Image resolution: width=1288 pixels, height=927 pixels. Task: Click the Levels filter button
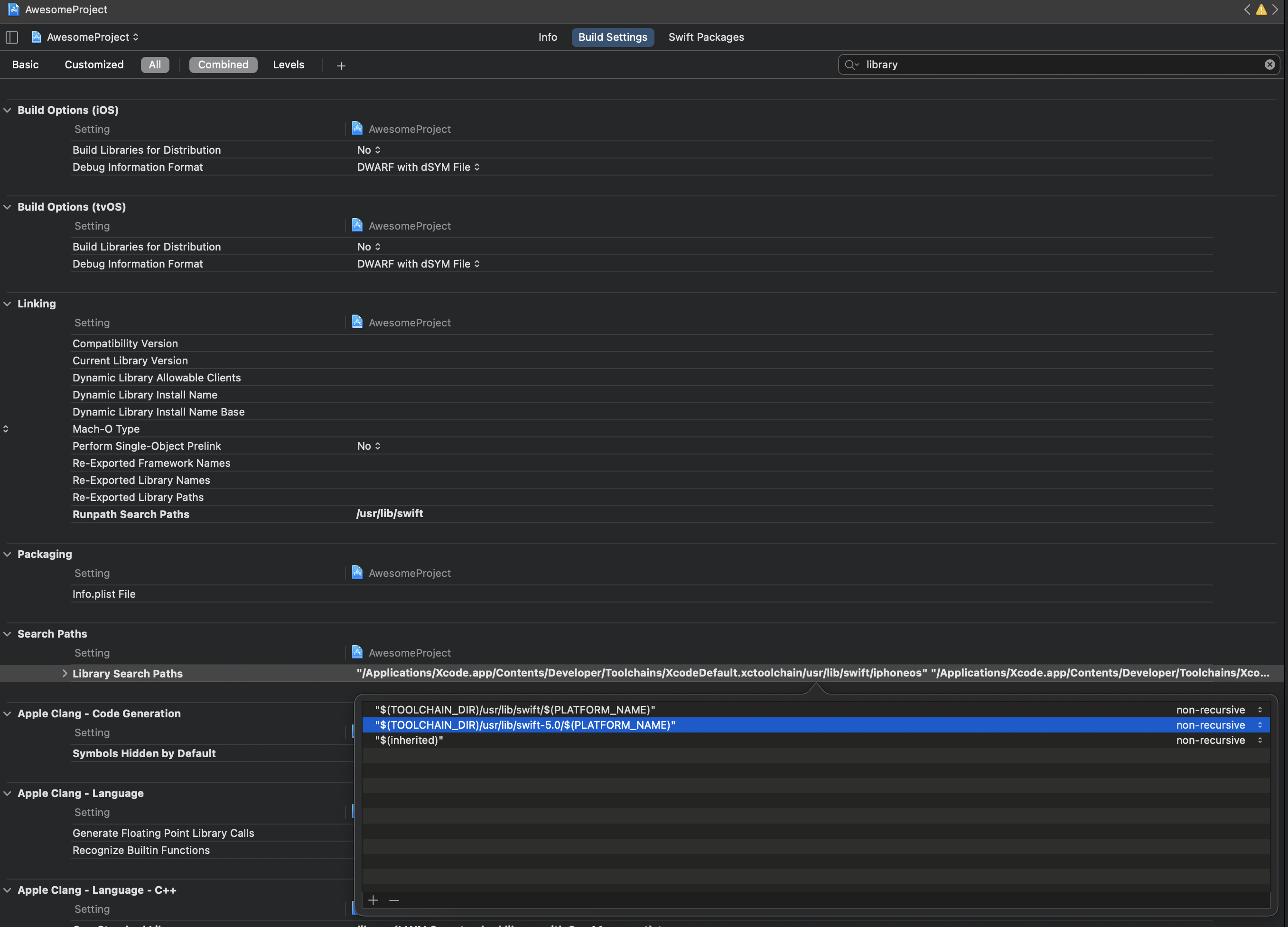(x=288, y=64)
